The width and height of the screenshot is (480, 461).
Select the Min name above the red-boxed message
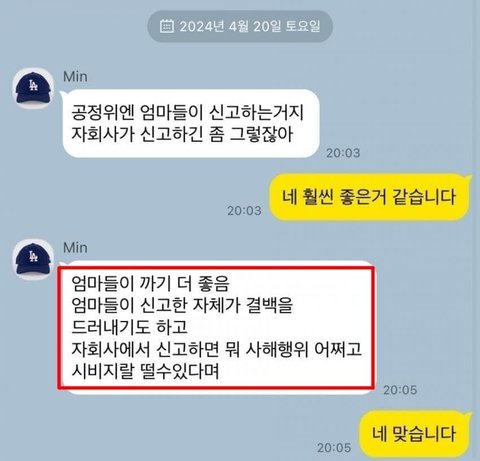coord(75,248)
